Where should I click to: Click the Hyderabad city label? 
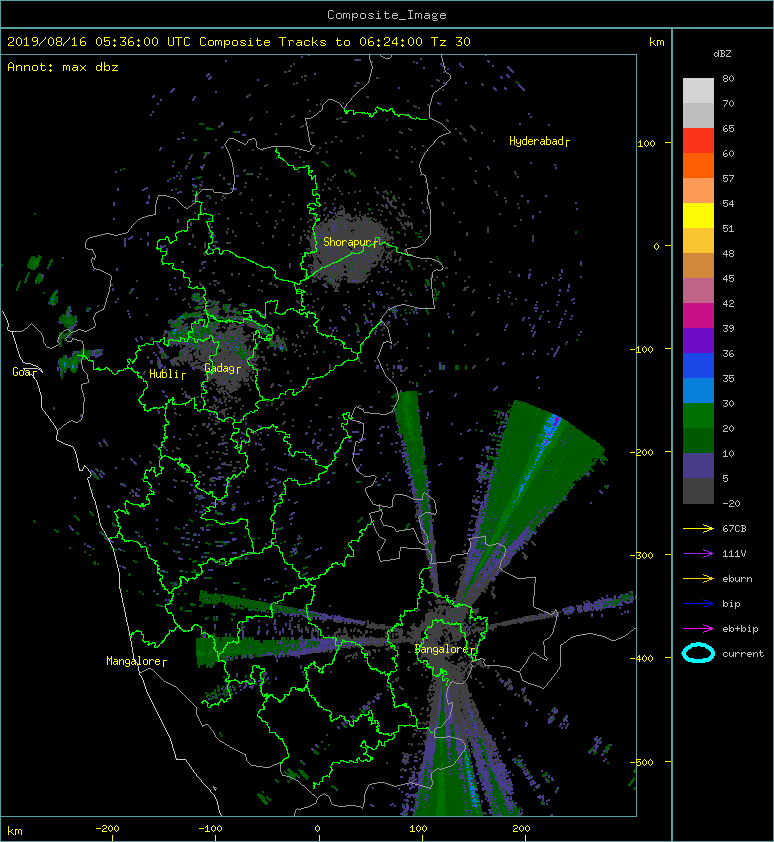pos(537,141)
